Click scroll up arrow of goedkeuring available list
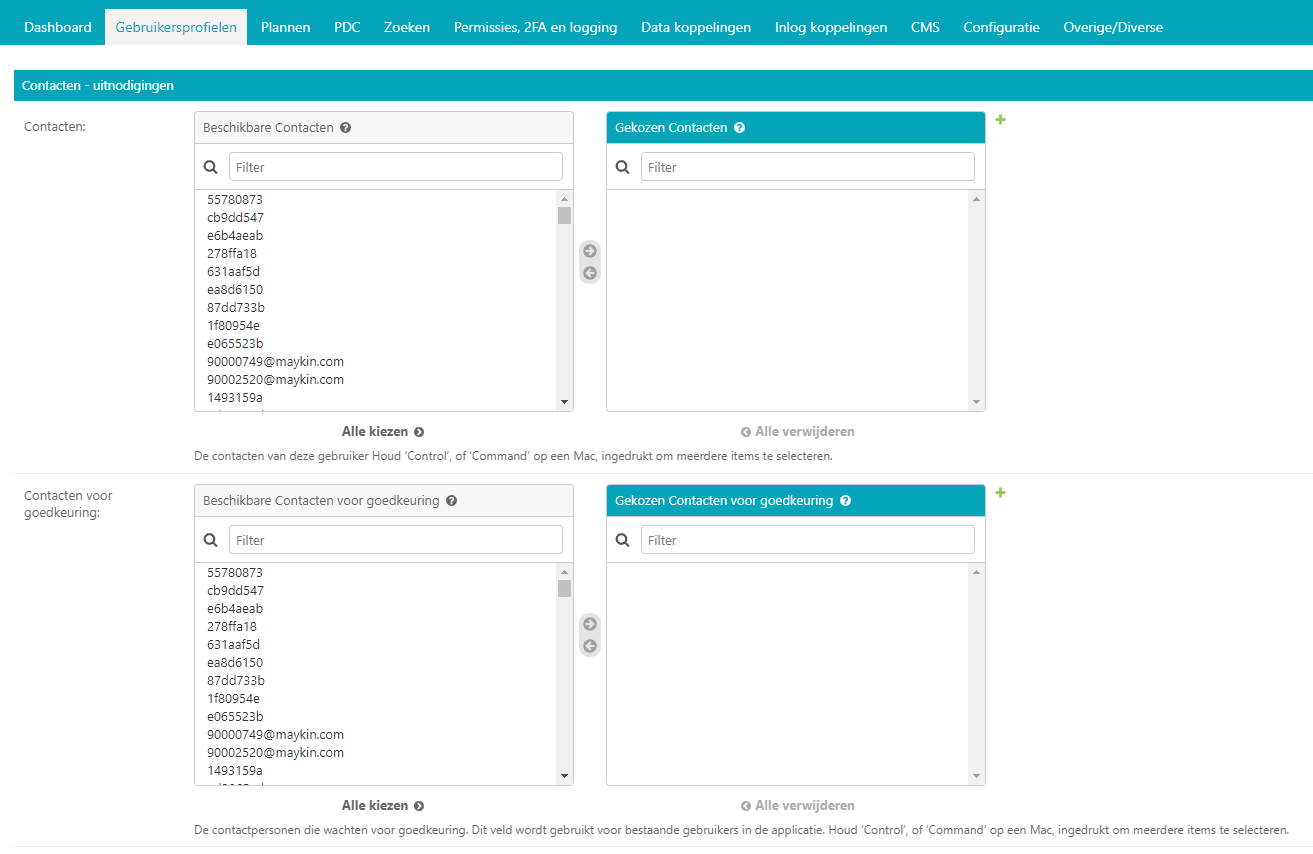 click(x=564, y=572)
